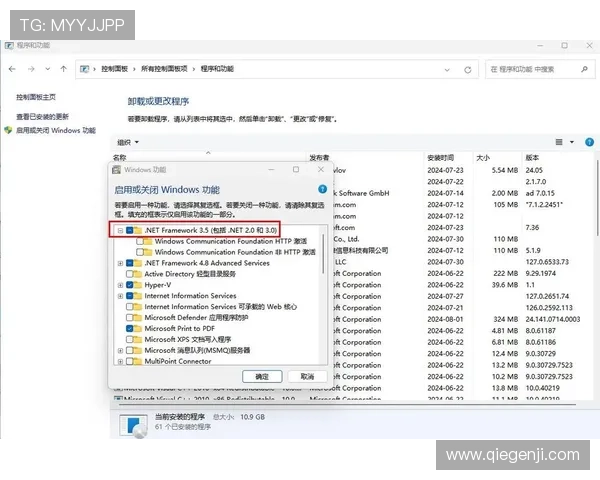
Task: Check Microsoft XPS 文档写入程序
Action: click(129, 340)
